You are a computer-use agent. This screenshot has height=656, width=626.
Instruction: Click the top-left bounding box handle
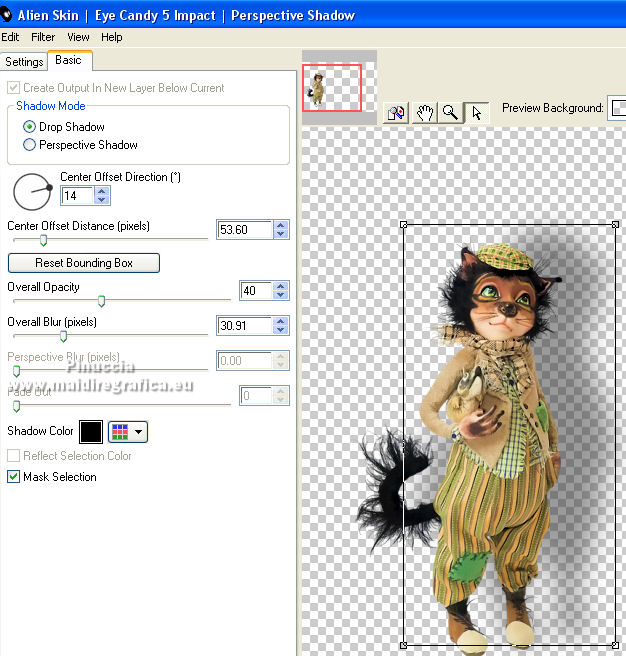(403, 225)
